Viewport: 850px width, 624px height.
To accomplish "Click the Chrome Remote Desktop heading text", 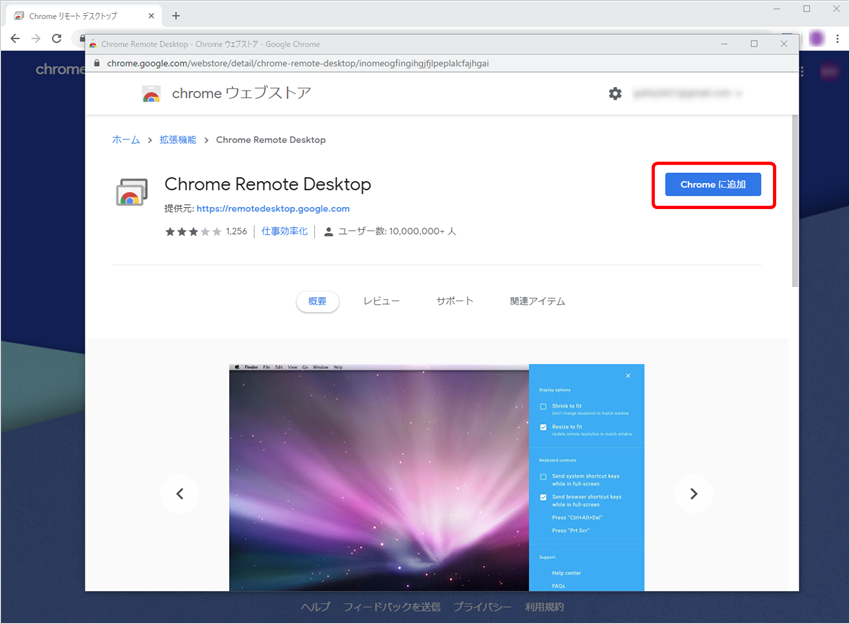I will click(x=268, y=184).
